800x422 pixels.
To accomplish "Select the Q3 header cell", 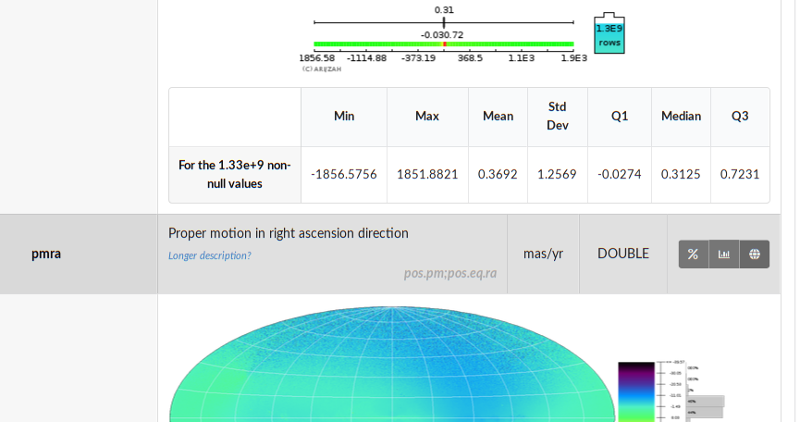I will click(740, 117).
